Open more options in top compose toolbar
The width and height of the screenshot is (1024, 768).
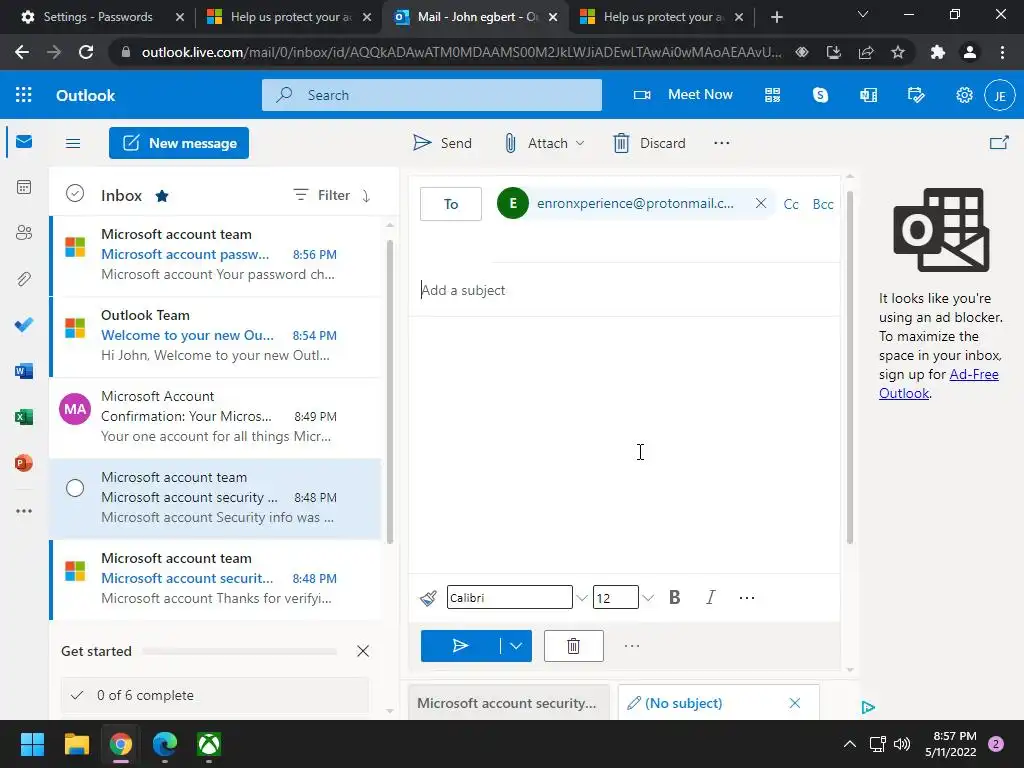coord(722,143)
